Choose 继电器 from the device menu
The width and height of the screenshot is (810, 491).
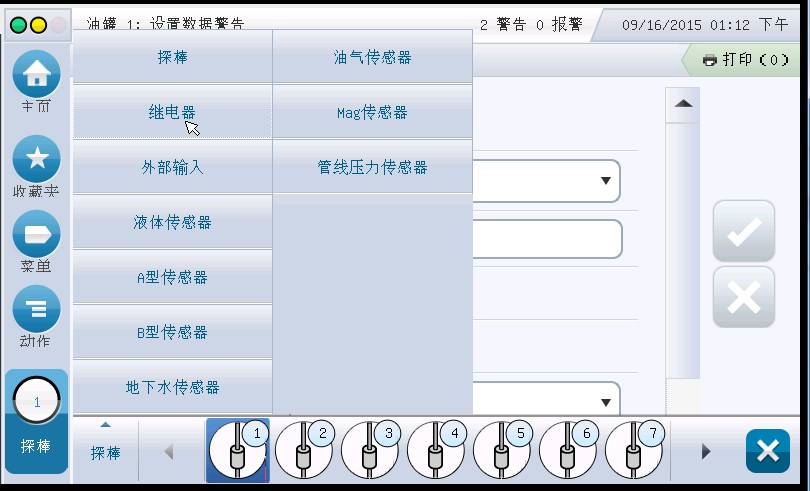tap(172, 112)
